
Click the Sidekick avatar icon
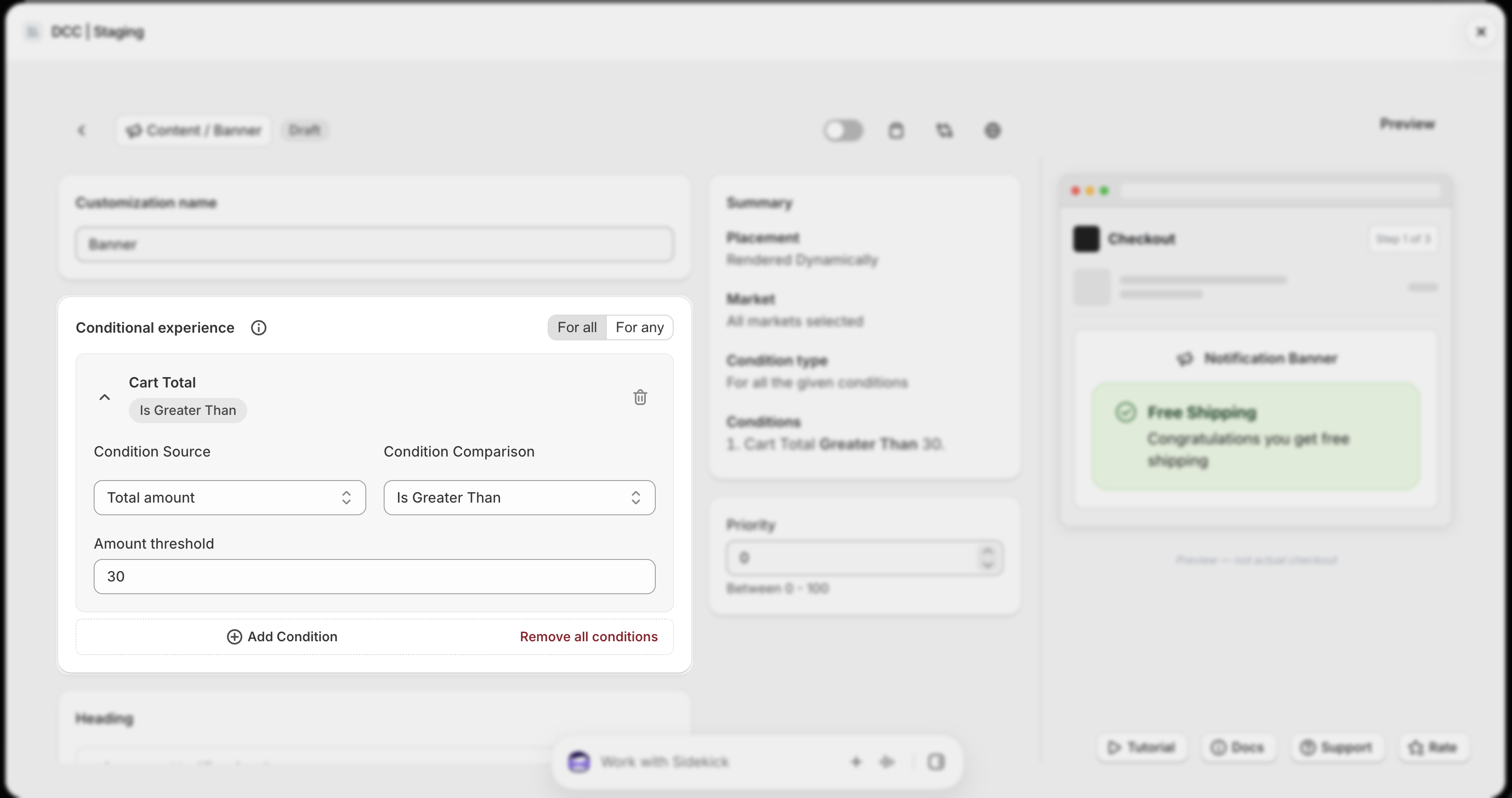click(x=579, y=762)
